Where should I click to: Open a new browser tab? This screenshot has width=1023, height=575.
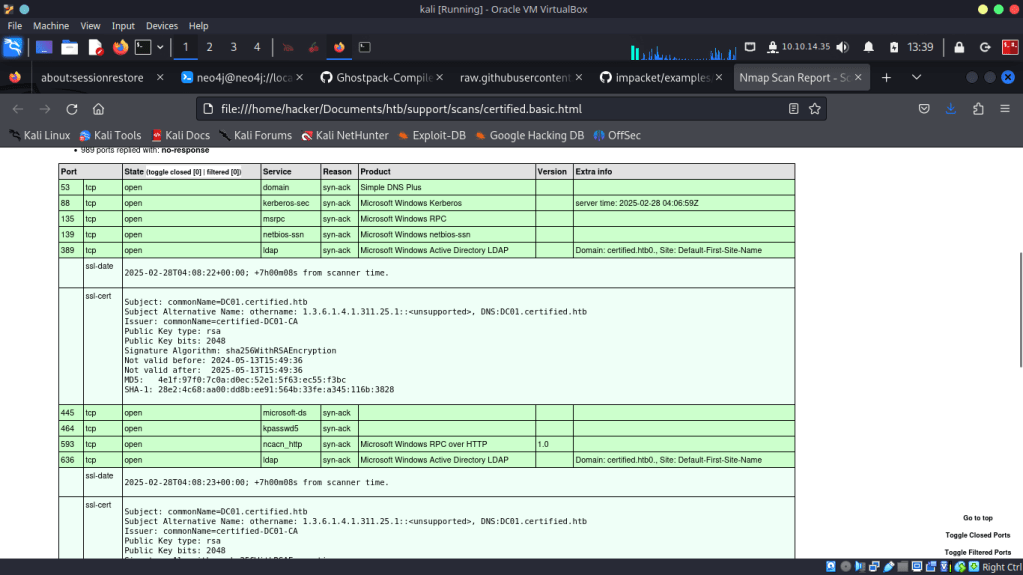886,77
